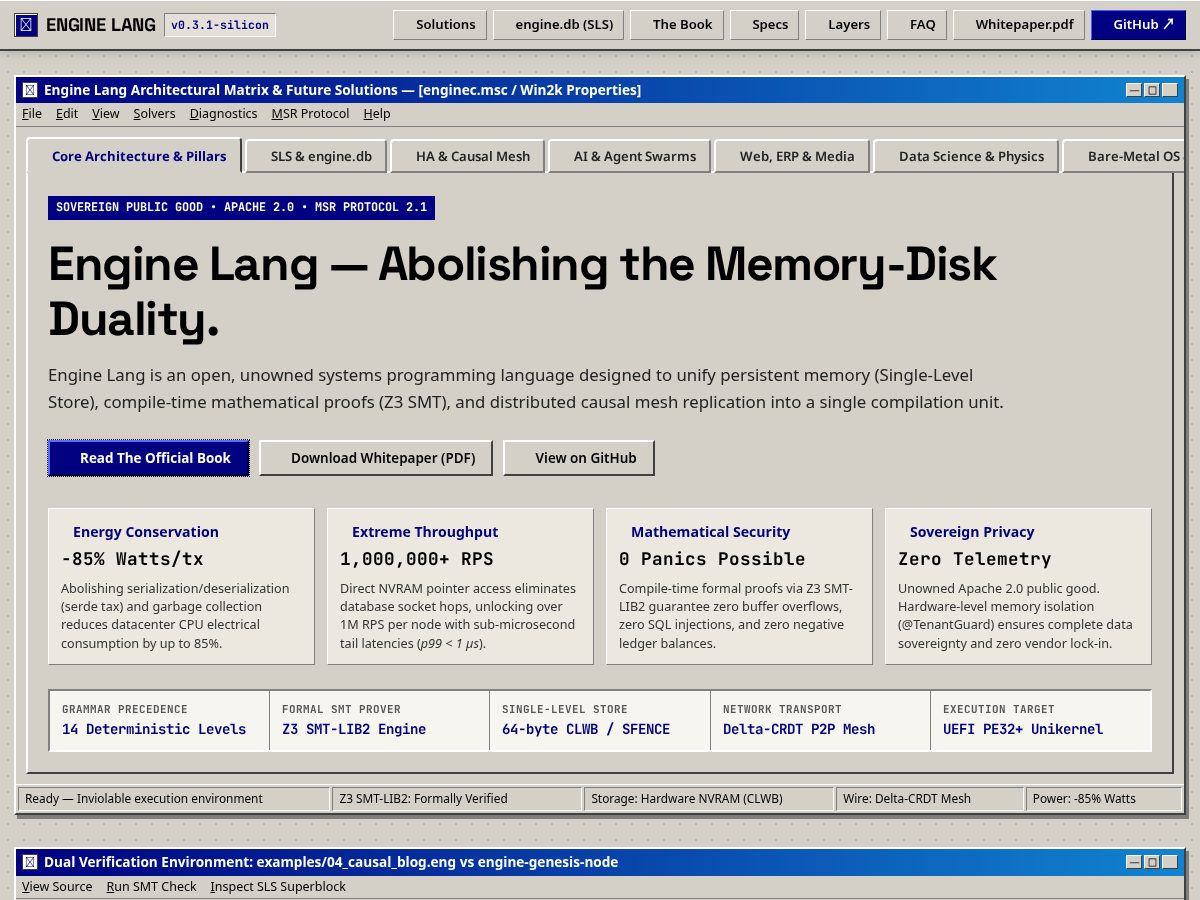Click the Extreme Throughput card title
This screenshot has height=900, width=1200.
(425, 532)
